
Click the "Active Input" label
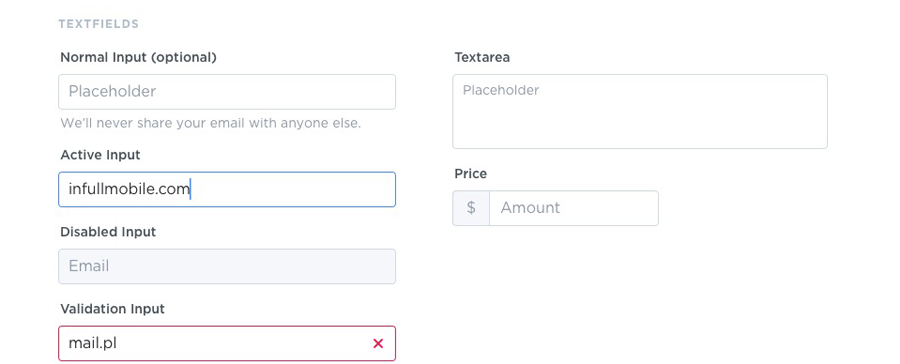click(x=100, y=155)
